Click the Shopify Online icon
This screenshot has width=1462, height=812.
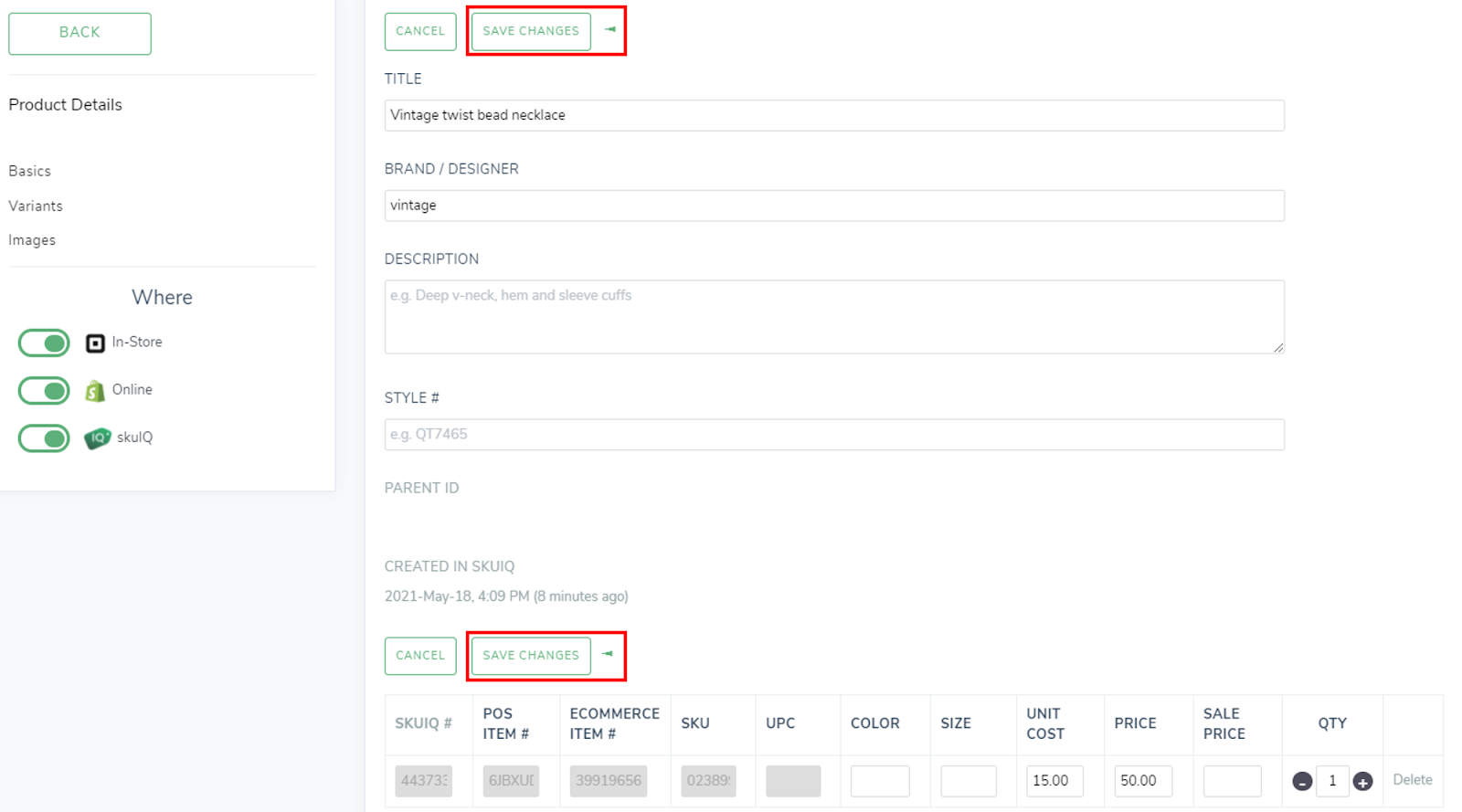95,391
